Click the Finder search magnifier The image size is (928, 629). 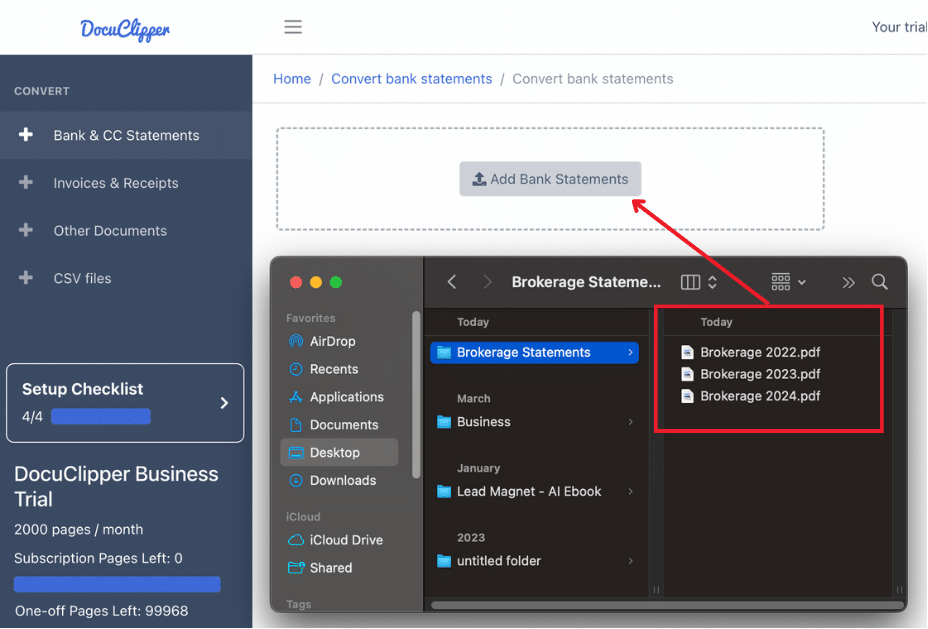879,282
